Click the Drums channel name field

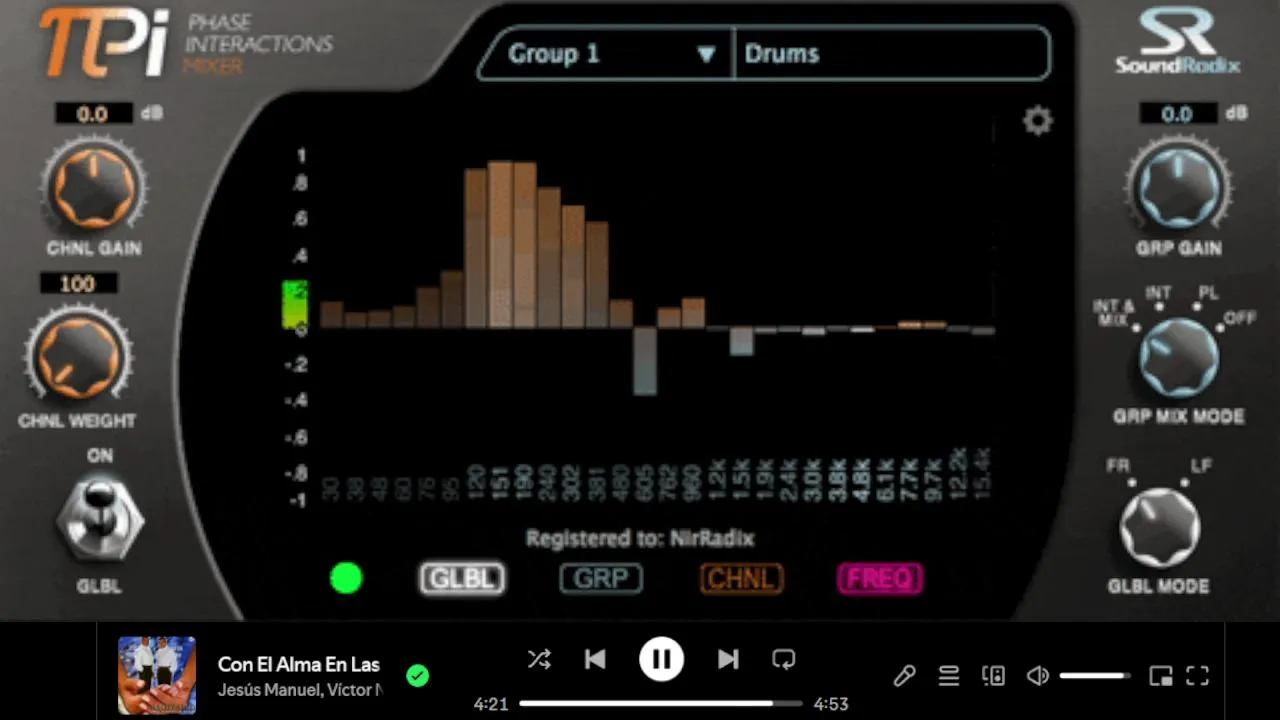pos(892,54)
